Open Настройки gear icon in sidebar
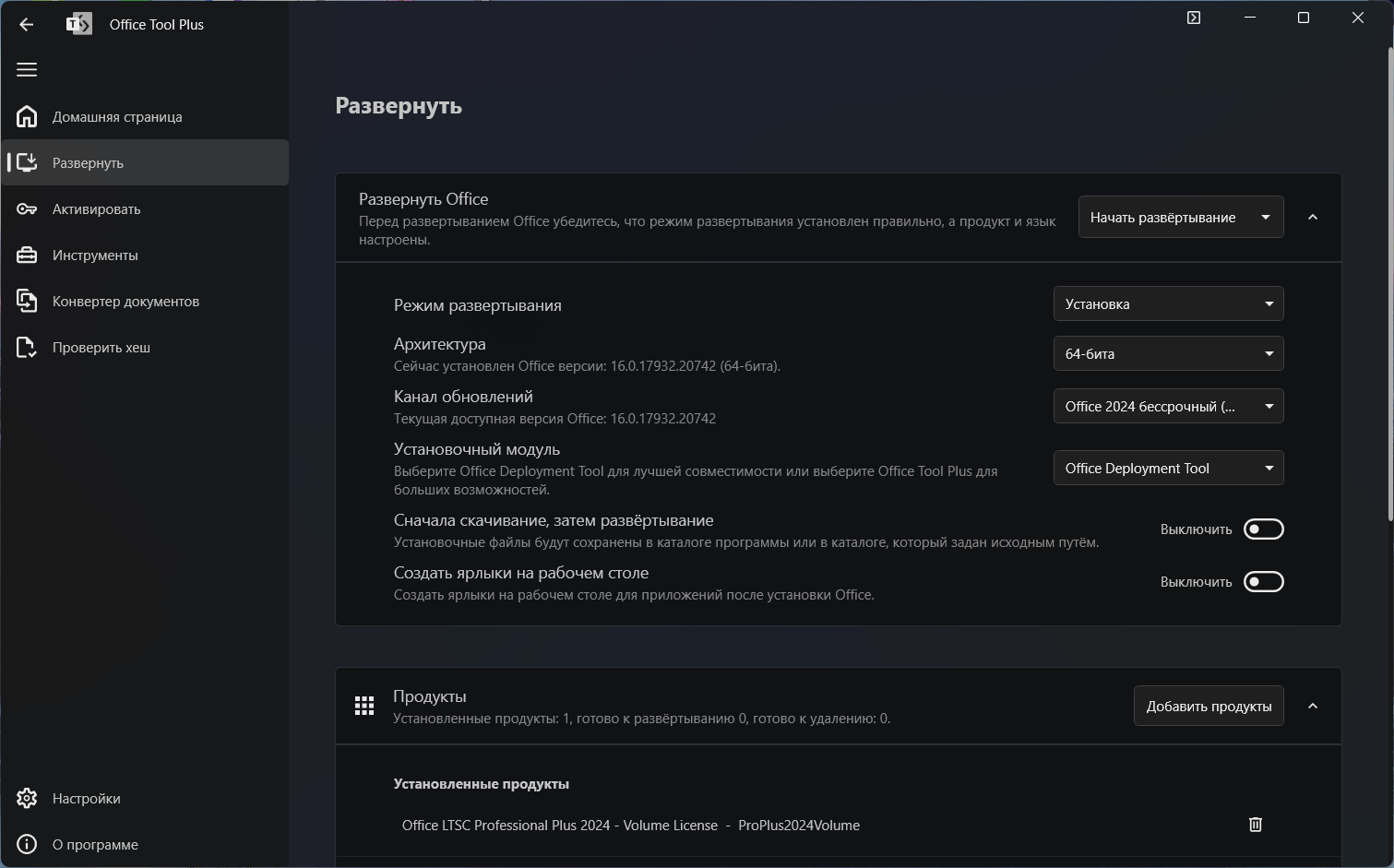Image resolution: width=1394 pixels, height=868 pixels. (27, 799)
